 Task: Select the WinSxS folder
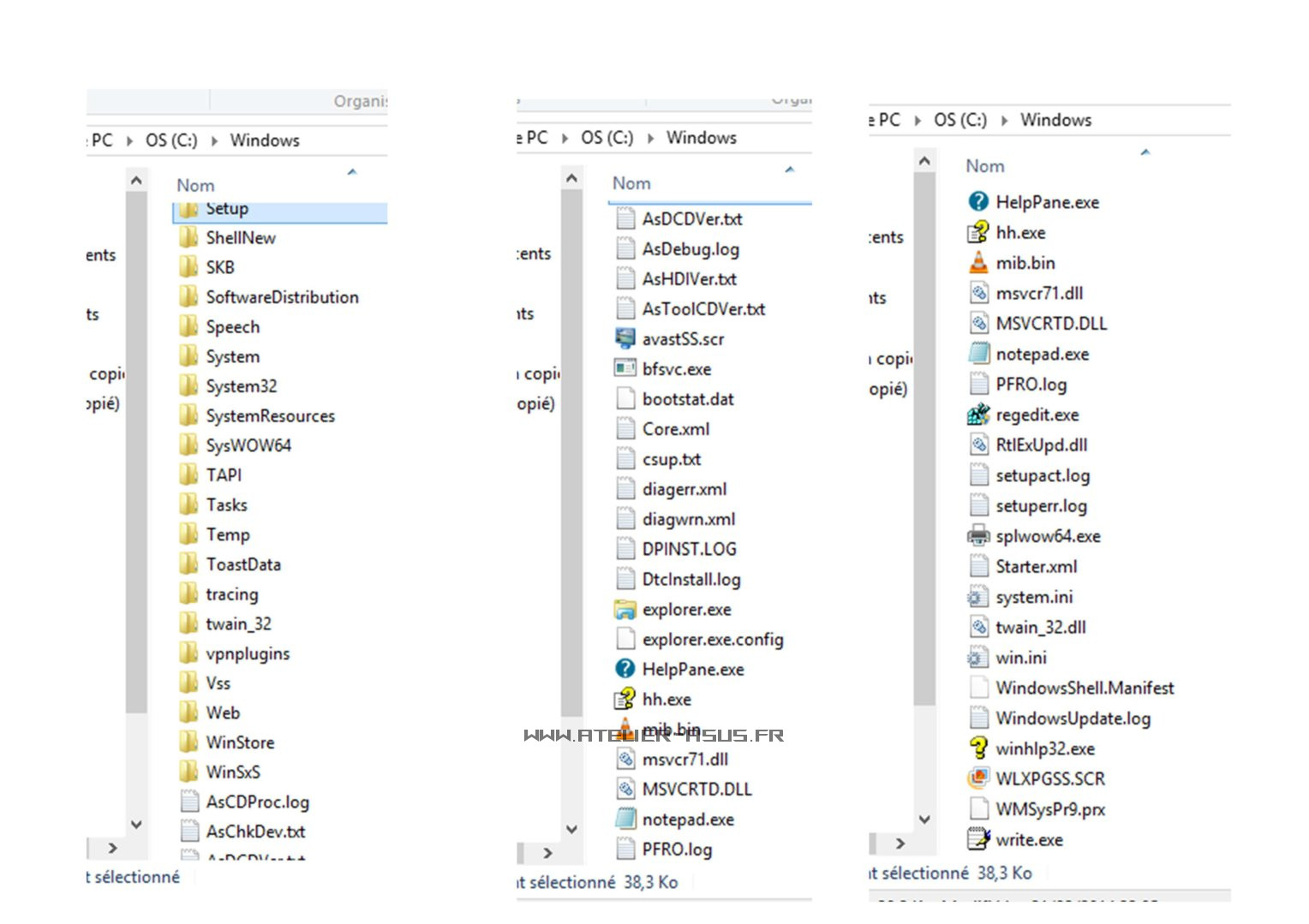(x=232, y=772)
